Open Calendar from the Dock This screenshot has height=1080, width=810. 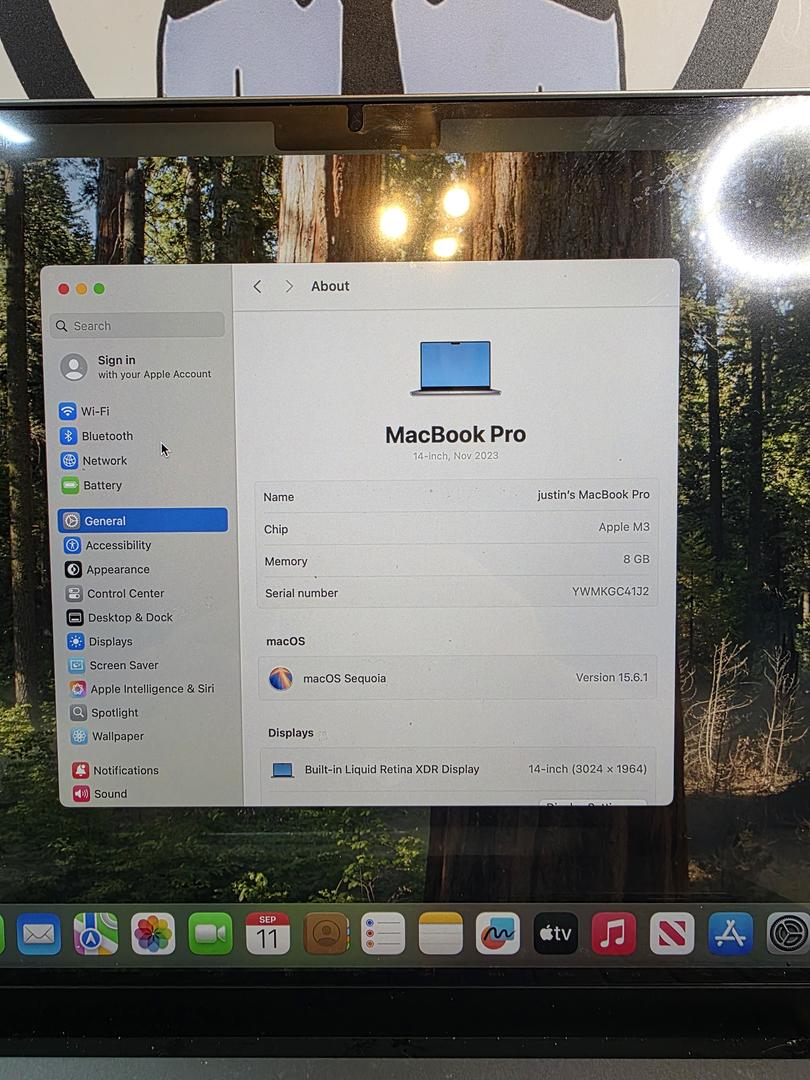[268, 934]
